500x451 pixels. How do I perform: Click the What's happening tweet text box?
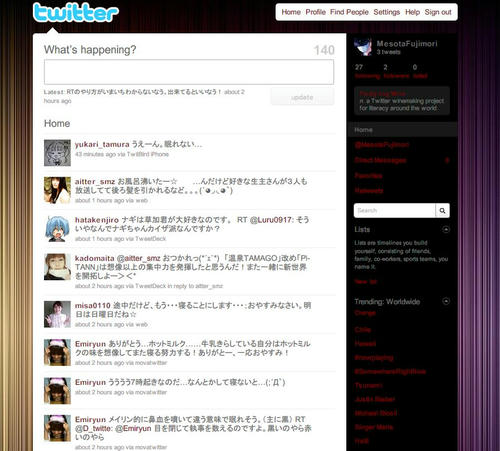point(189,72)
